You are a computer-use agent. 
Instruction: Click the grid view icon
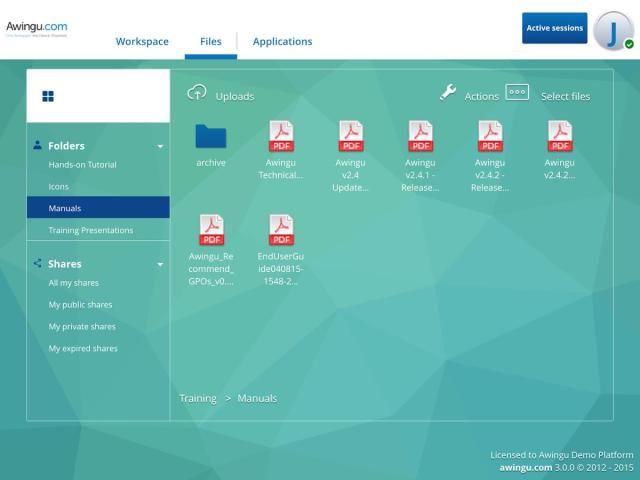coord(48,96)
